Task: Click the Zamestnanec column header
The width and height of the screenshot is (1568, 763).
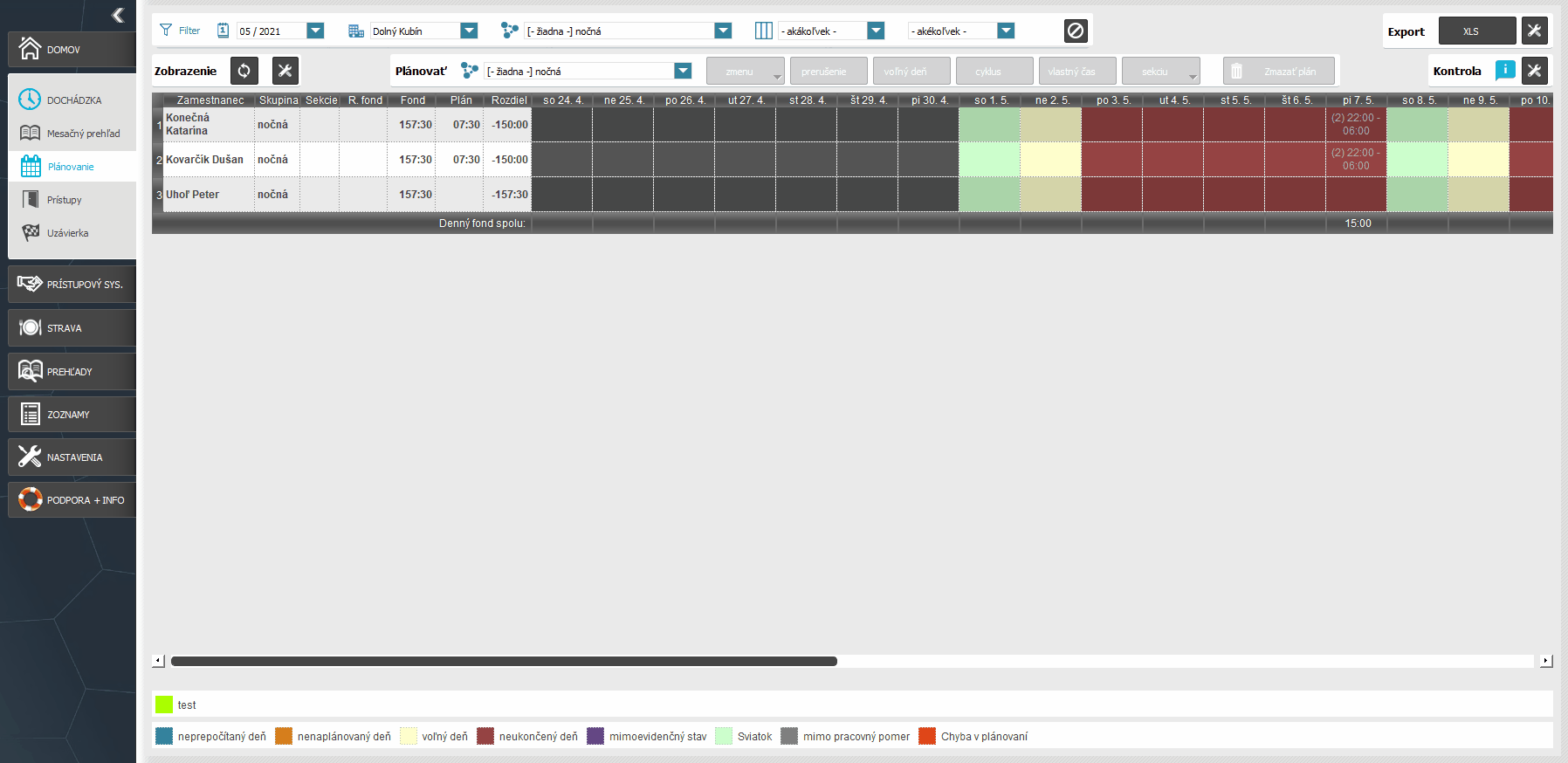Action: 210,100
